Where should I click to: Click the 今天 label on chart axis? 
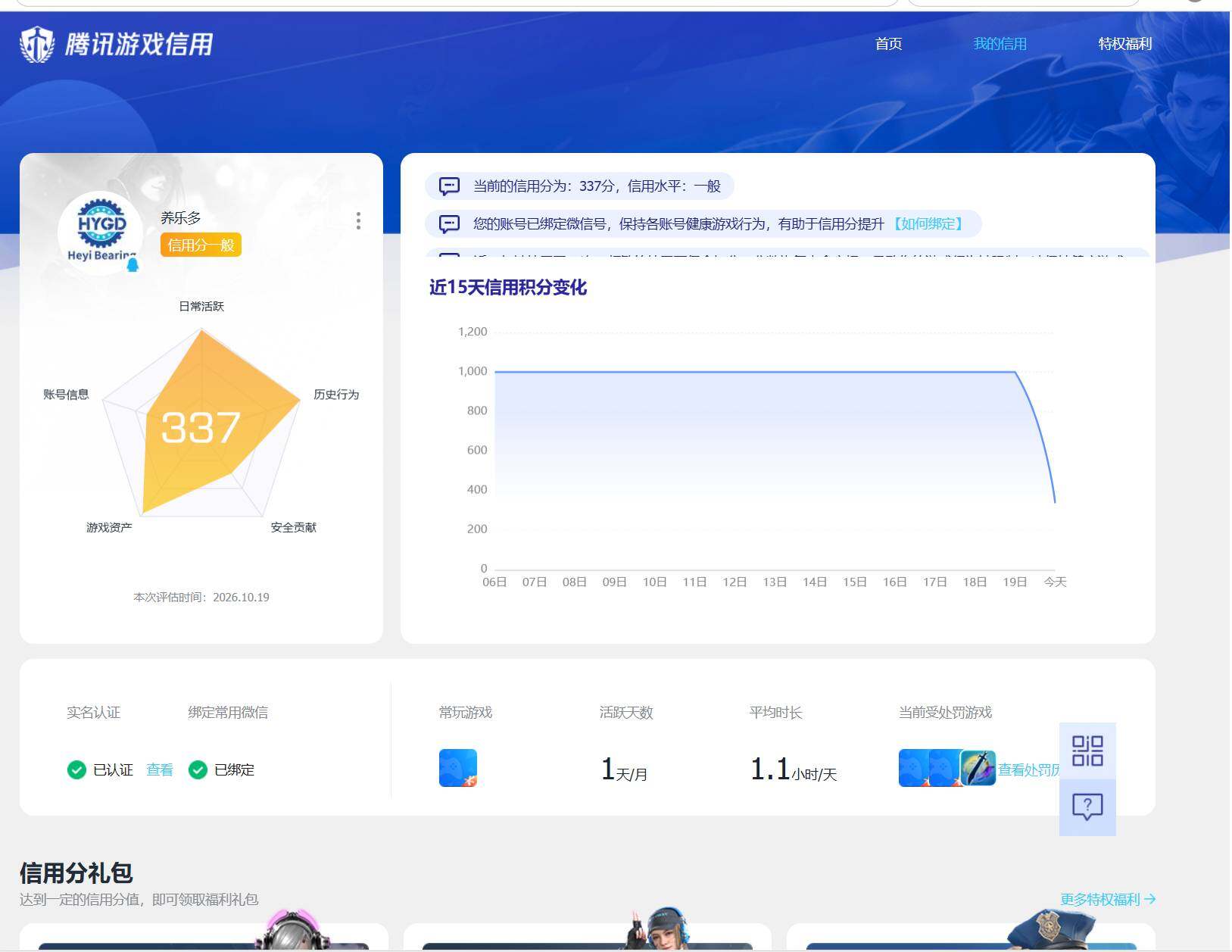coord(1055,582)
